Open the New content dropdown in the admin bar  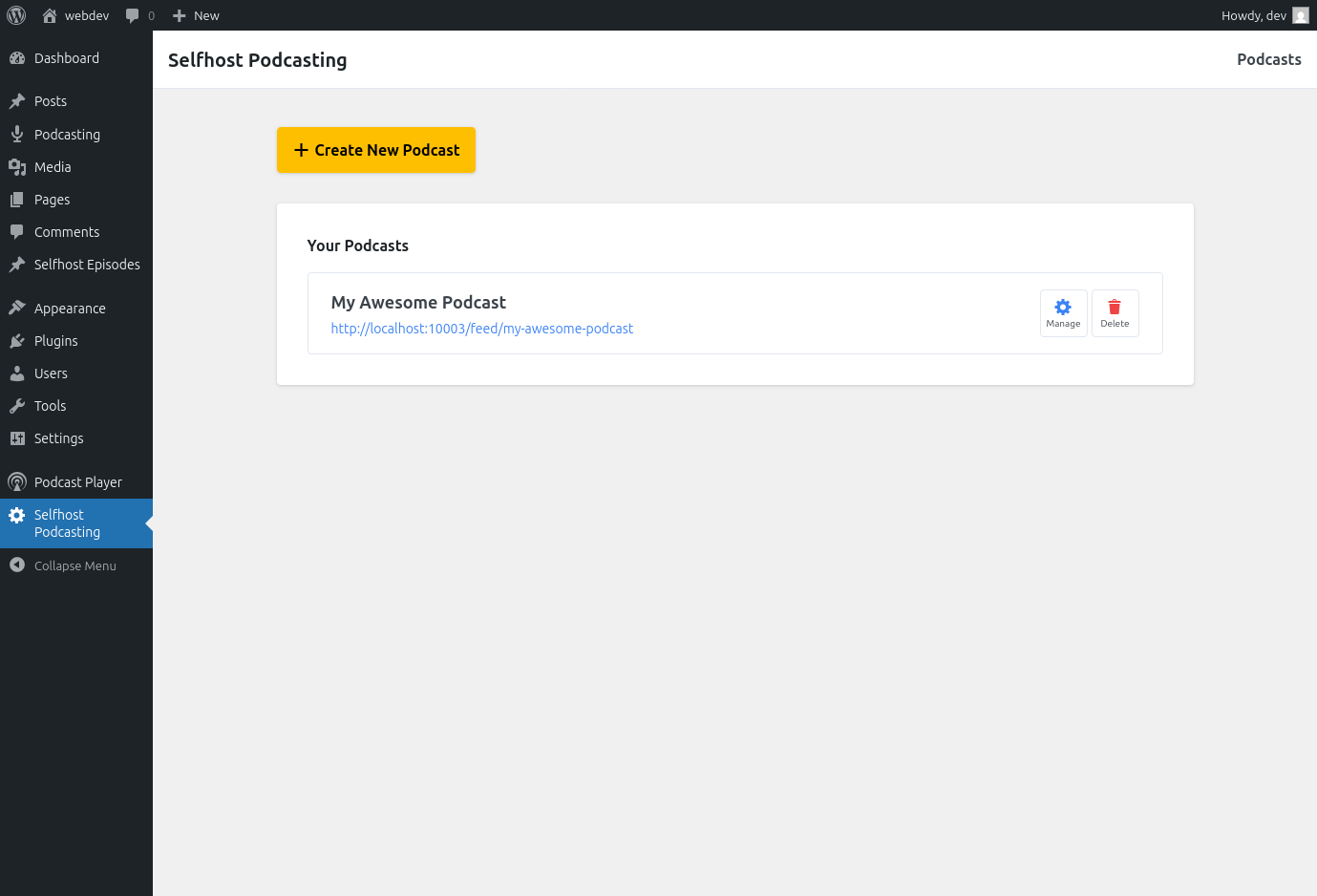(196, 15)
